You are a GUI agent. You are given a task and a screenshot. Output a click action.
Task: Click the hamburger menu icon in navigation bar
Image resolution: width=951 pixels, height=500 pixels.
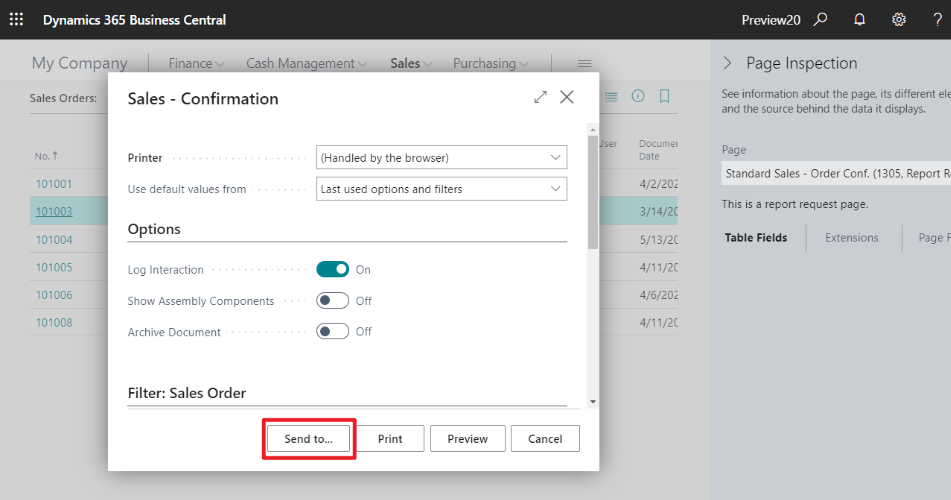tap(585, 64)
